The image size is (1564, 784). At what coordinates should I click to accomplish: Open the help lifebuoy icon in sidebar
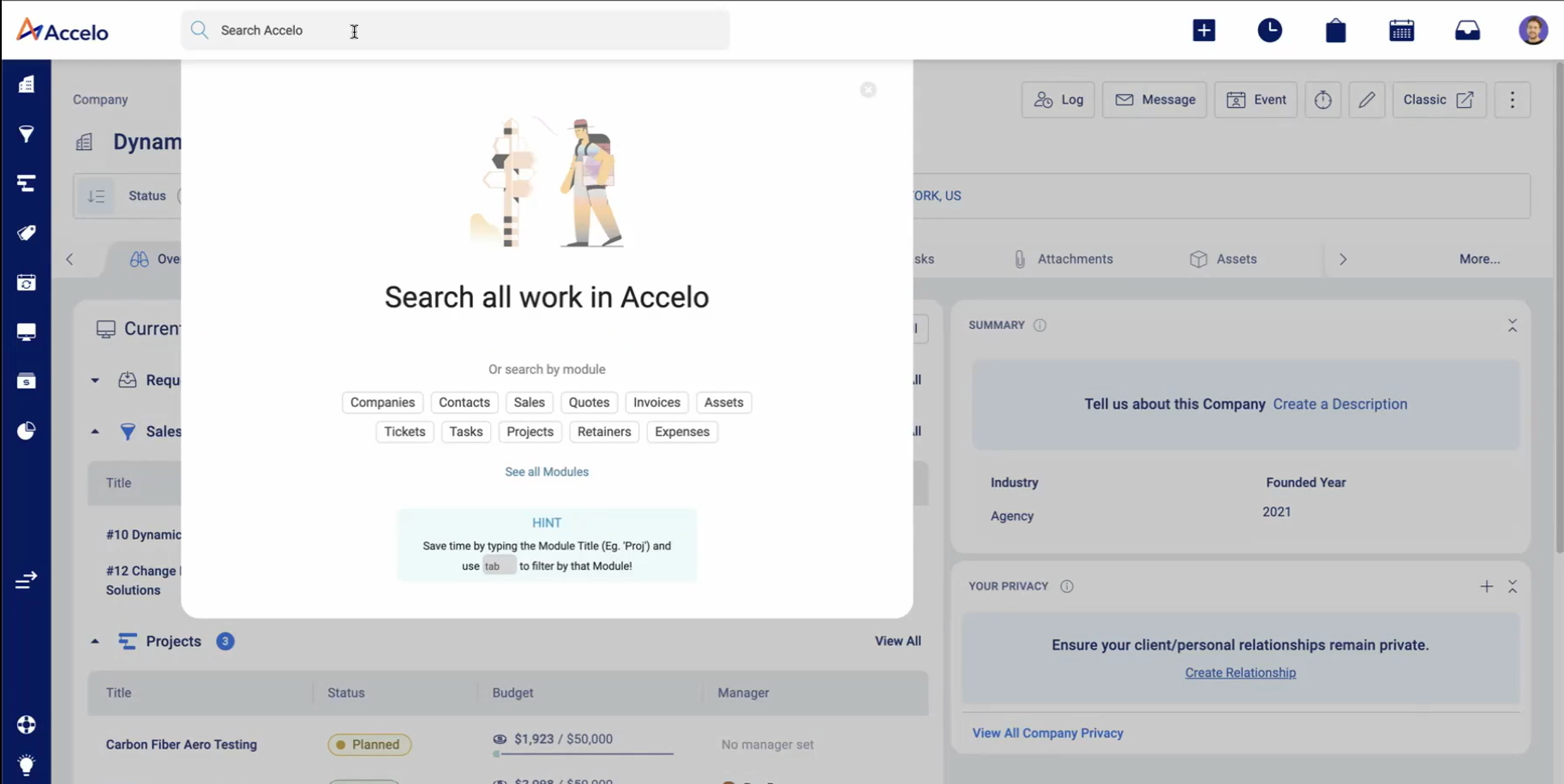[x=27, y=725]
